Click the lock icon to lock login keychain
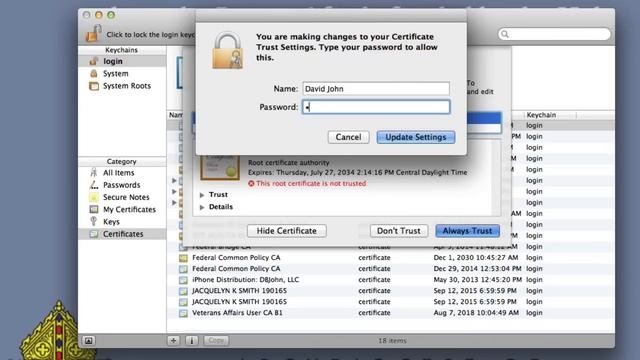 93,33
